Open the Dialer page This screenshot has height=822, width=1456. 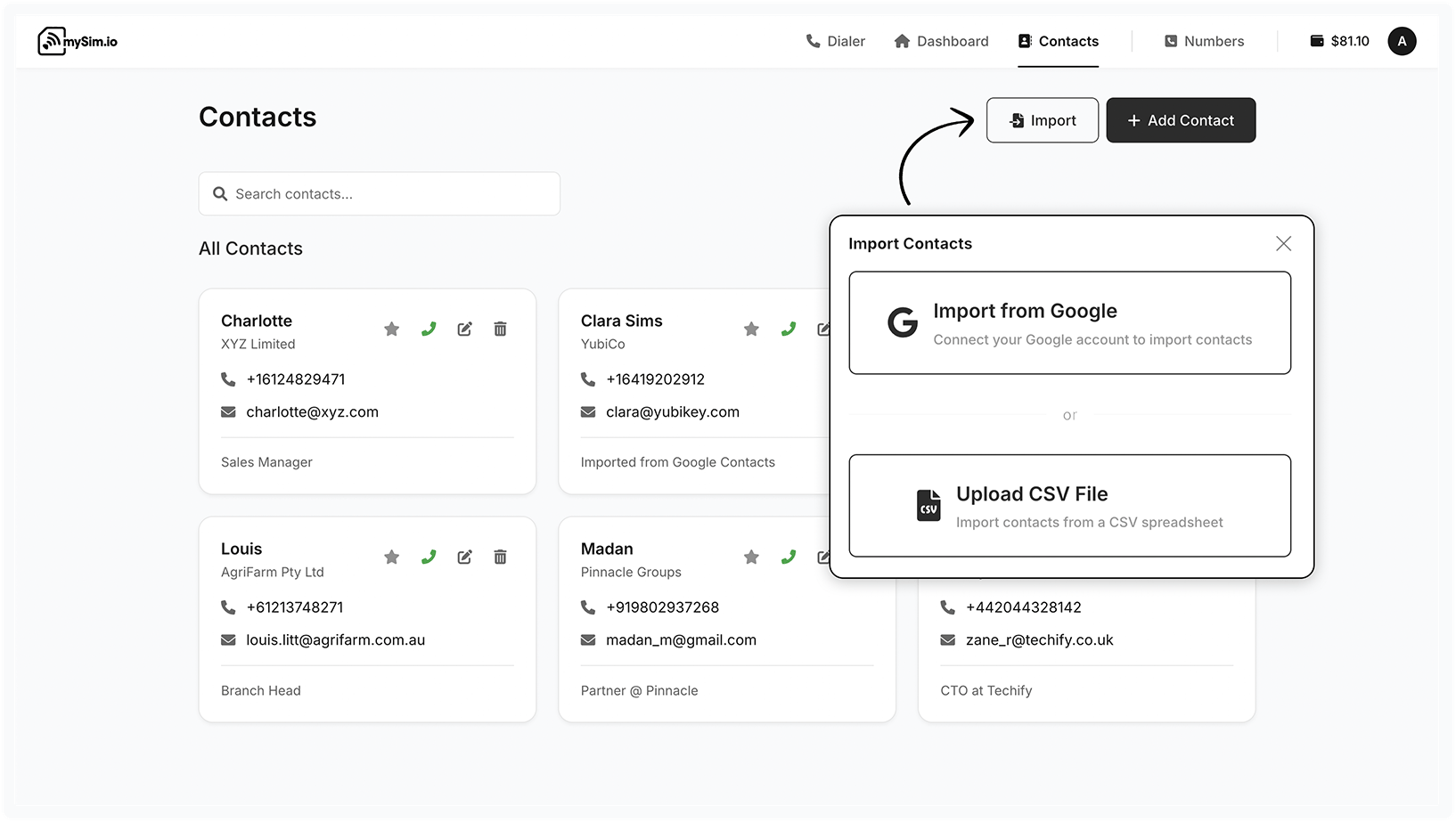pyautogui.click(x=835, y=41)
